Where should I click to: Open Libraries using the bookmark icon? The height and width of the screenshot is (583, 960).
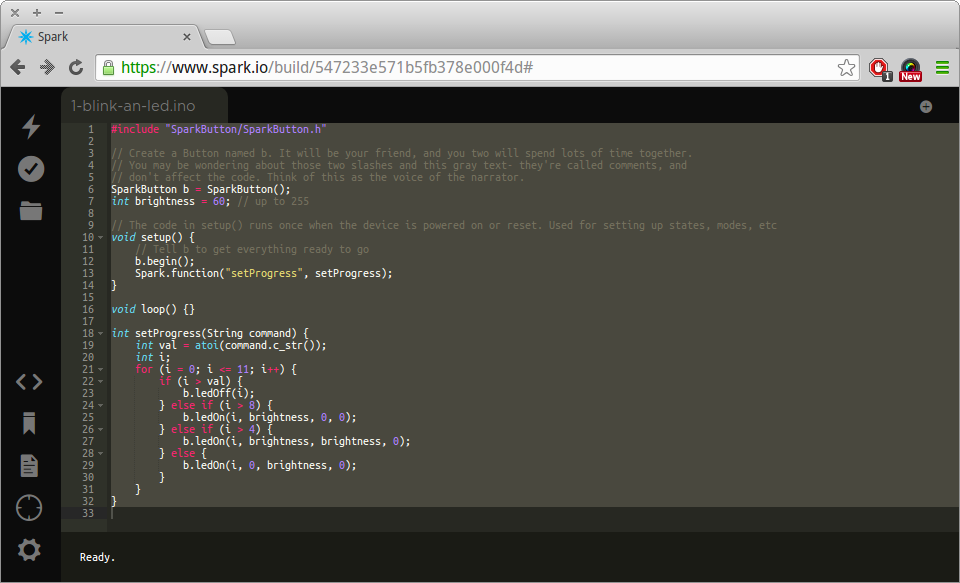click(x=29, y=423)
